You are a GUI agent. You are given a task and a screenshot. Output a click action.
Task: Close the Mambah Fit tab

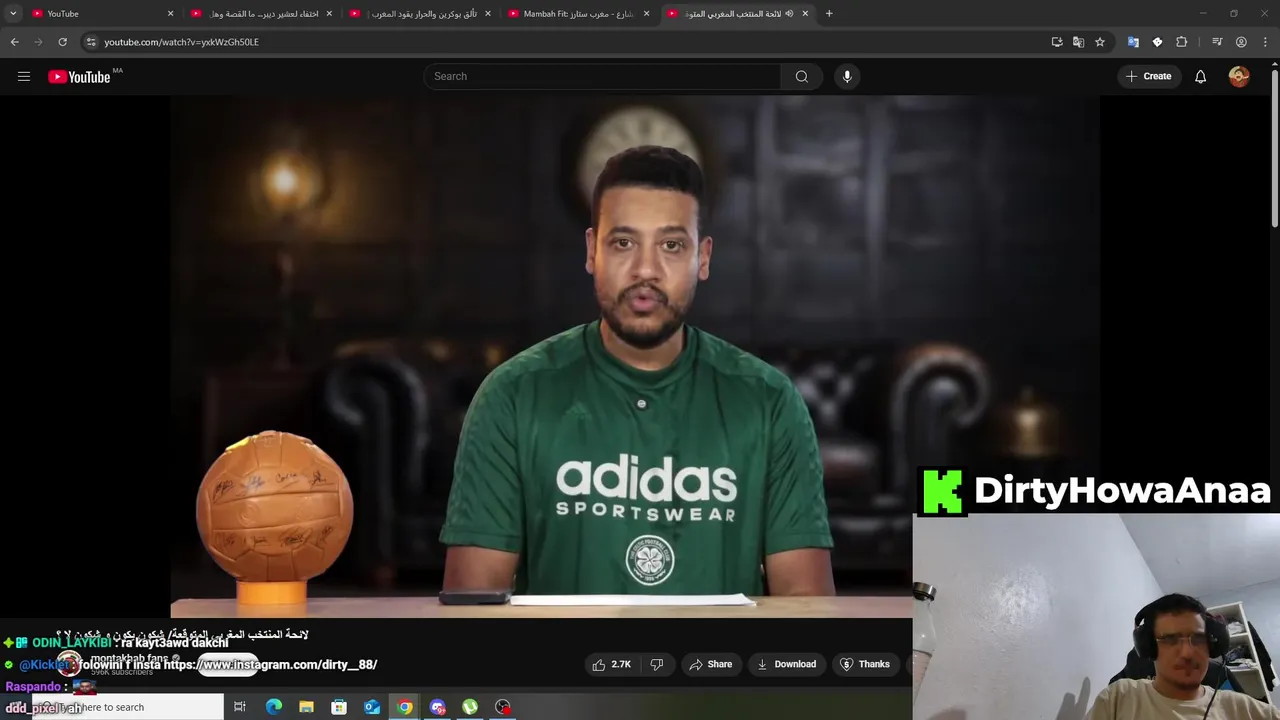pyautogui.click(x=646, y=14)
